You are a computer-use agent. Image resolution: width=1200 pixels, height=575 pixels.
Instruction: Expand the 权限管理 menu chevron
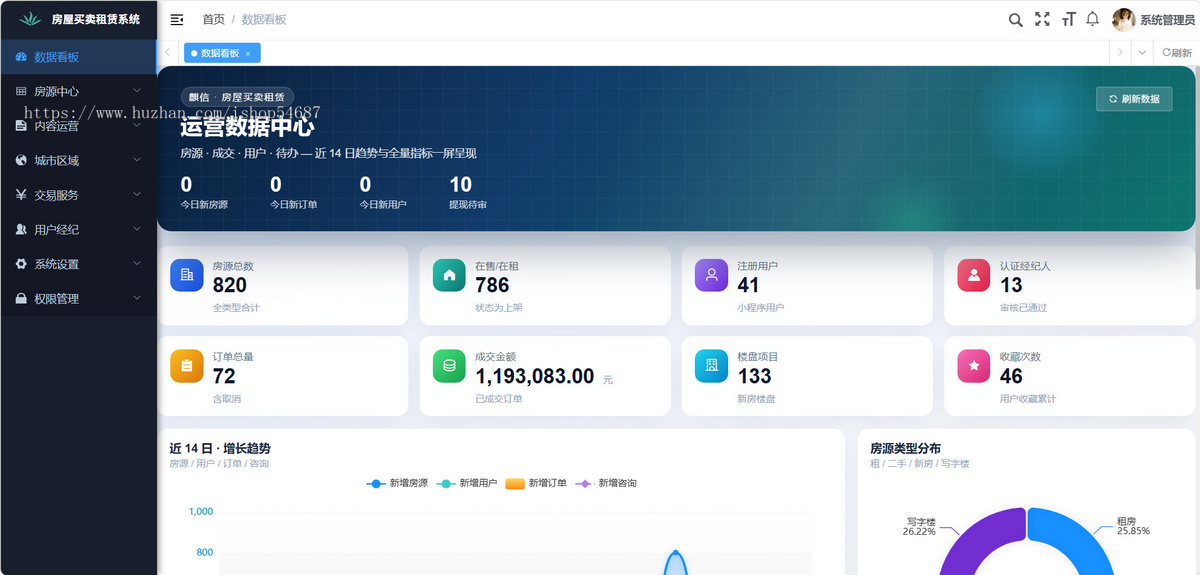pos(137,298)
